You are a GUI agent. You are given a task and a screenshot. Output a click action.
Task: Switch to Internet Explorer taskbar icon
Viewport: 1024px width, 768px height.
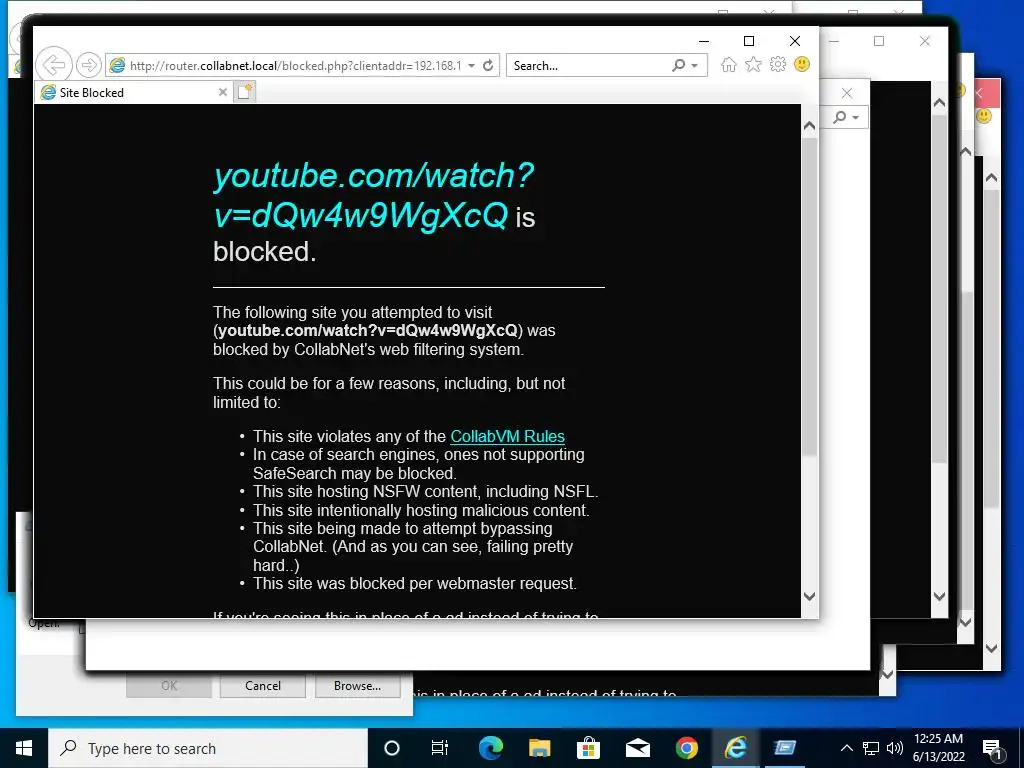pos(735,748)
